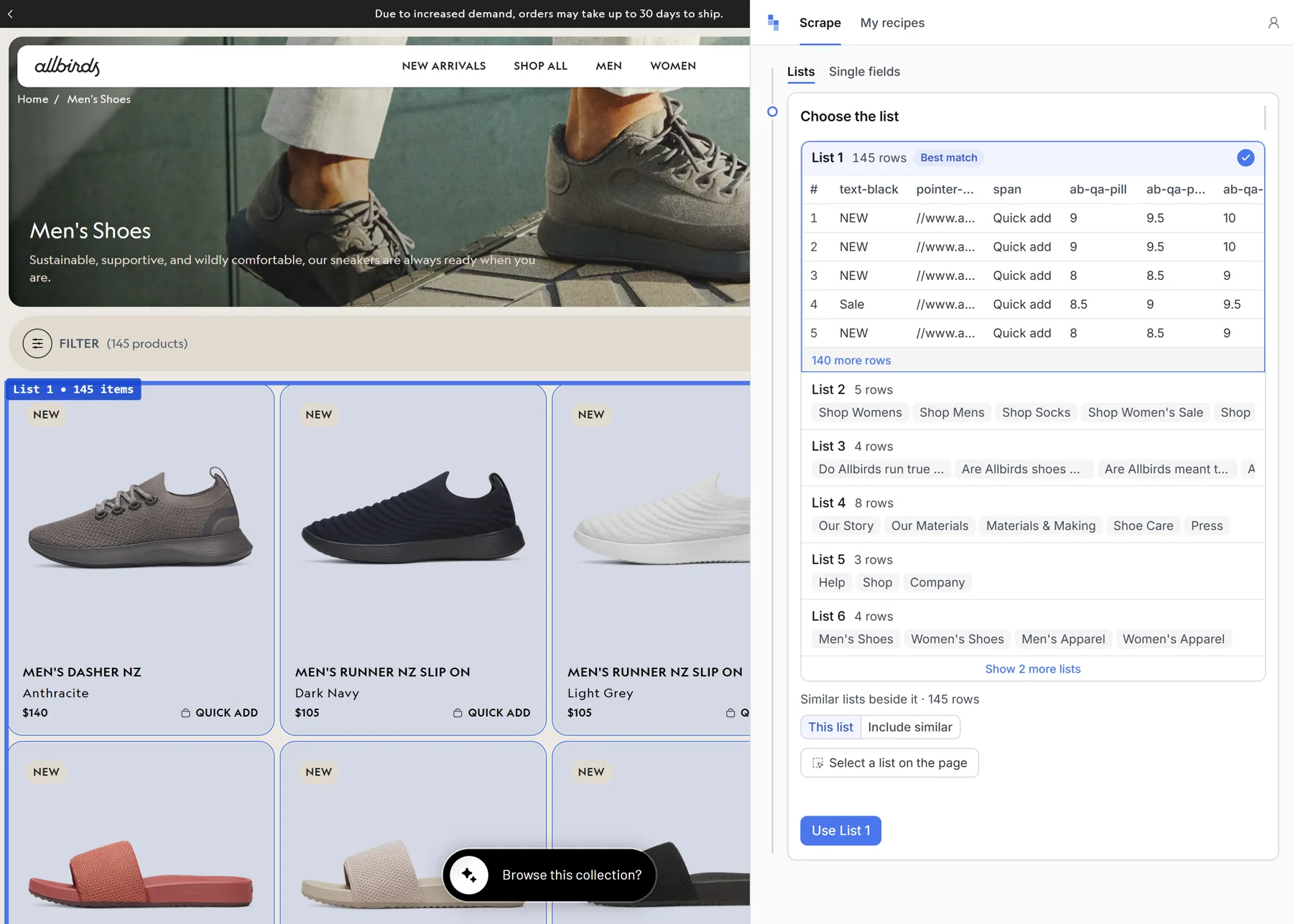The width and height of the screenshot is (1293, 924).
Task: Open the Men's Dasher NZ Anthracite shoe image
Action: click(141, 518)
